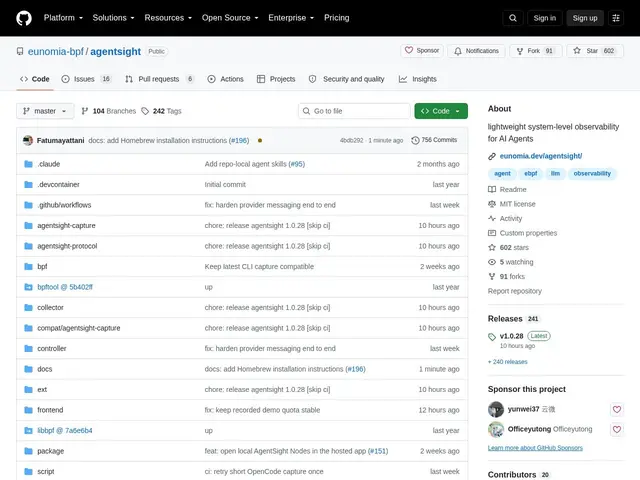
Task: Click the Report repository link
Action: tap(515, 291)
